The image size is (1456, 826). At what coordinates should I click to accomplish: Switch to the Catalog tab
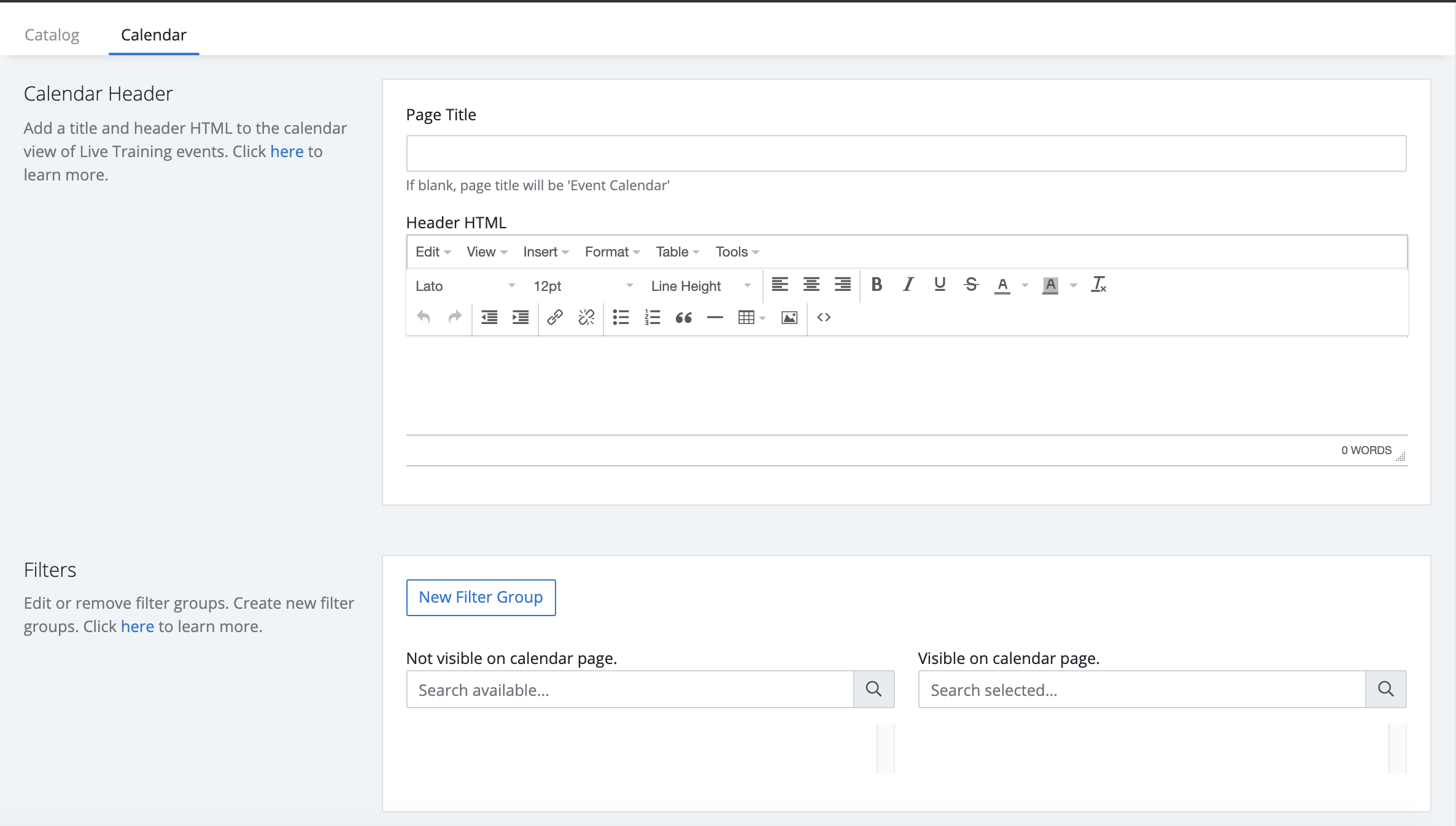52,35
